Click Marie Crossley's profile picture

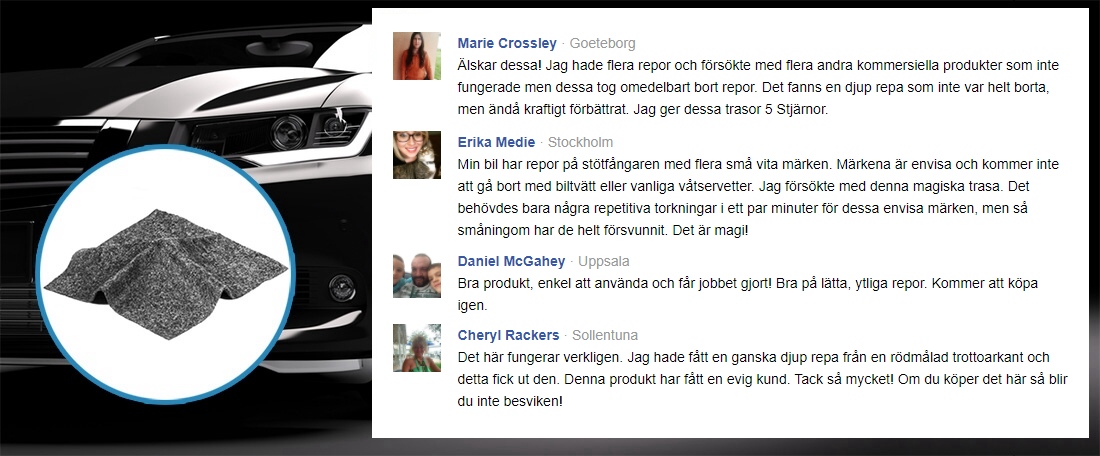pyautogui.click(x=417, y=56)
